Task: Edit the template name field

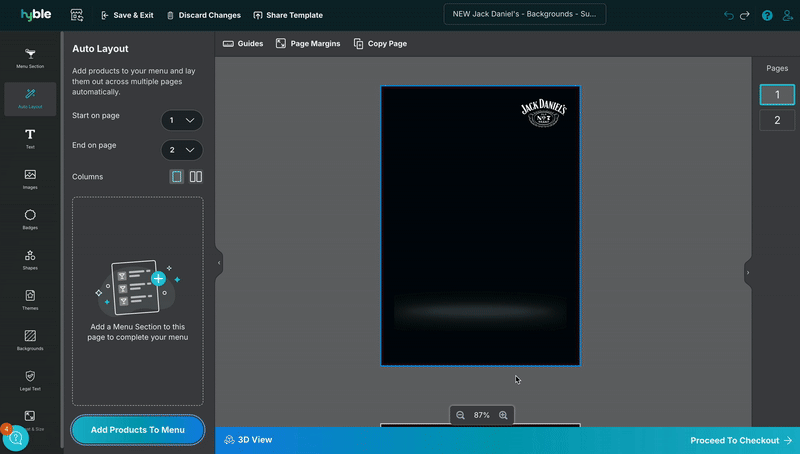Action: coord(525,14)
